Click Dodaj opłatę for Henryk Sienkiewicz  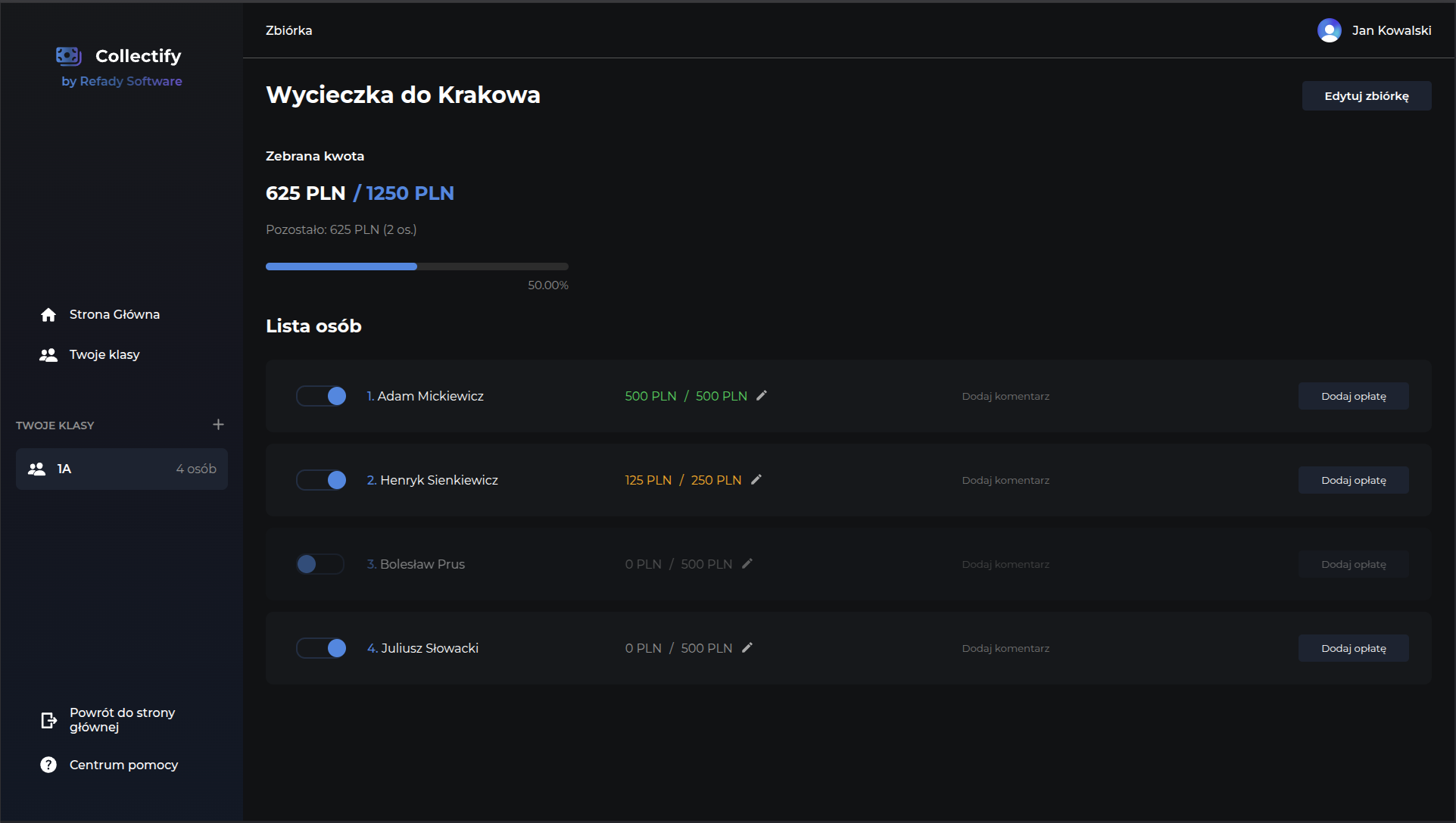pos(1353,480)
